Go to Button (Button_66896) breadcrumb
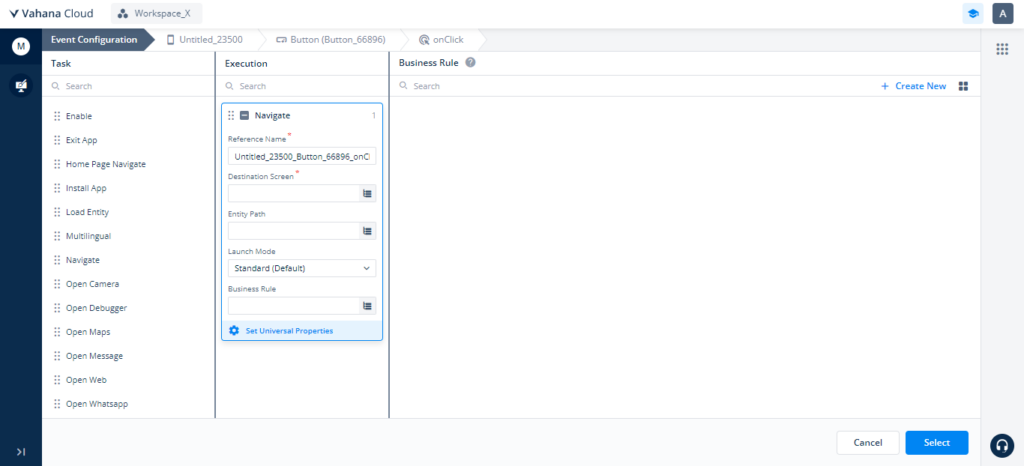Image resolution: width=1024 pixels, height=466 pixels. tap(330, 39)
